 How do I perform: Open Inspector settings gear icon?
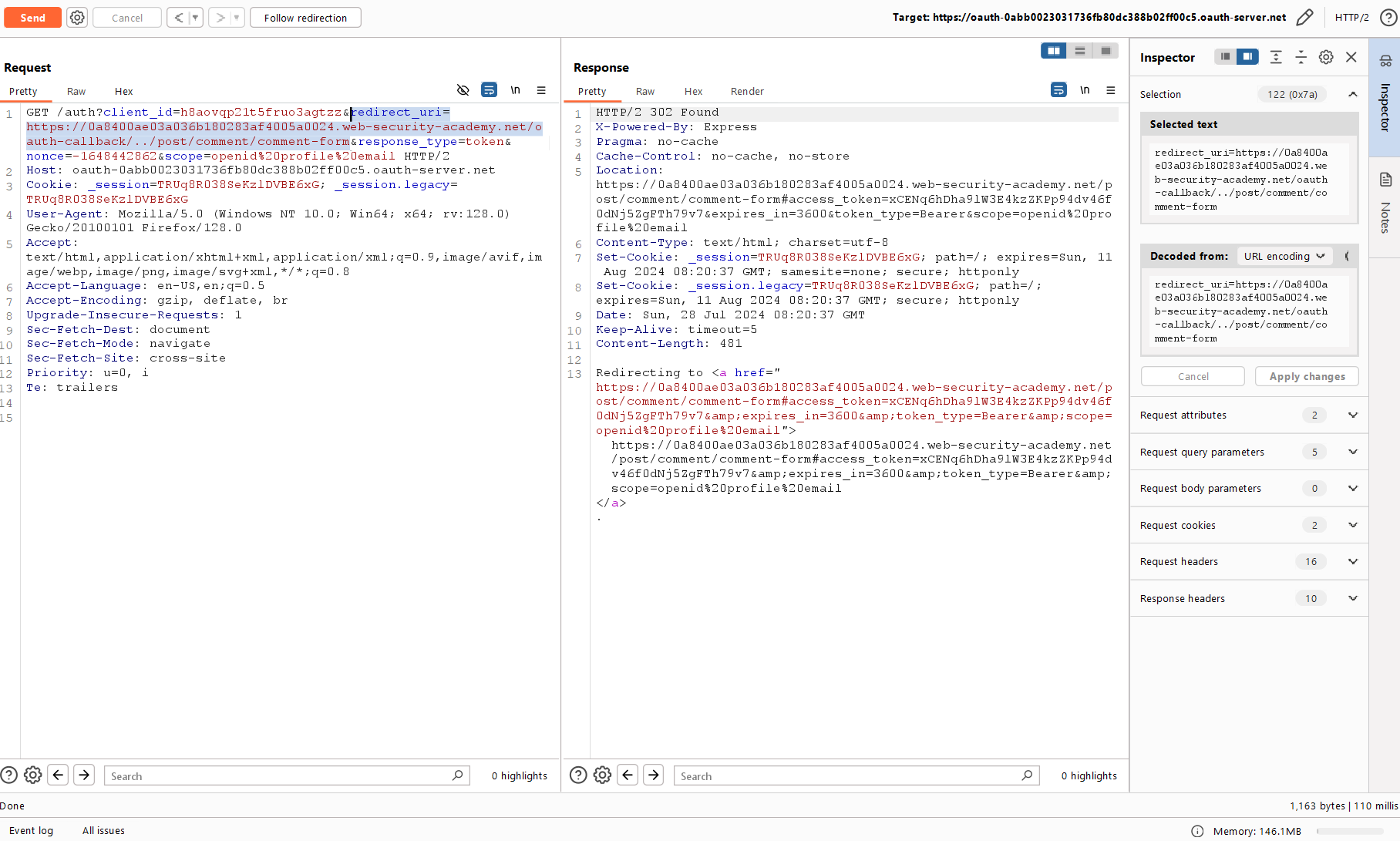tap(1326, 57)
